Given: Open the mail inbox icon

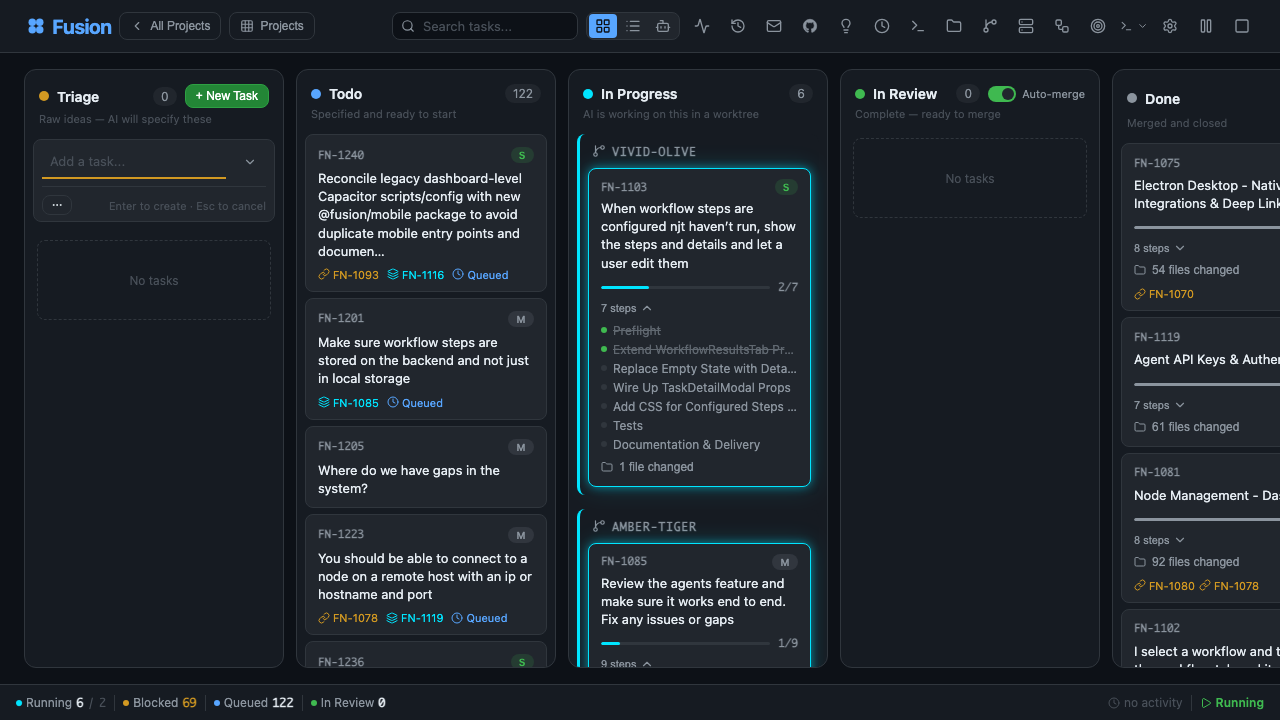Looking at the screenshot, I should tap(774, 26).
